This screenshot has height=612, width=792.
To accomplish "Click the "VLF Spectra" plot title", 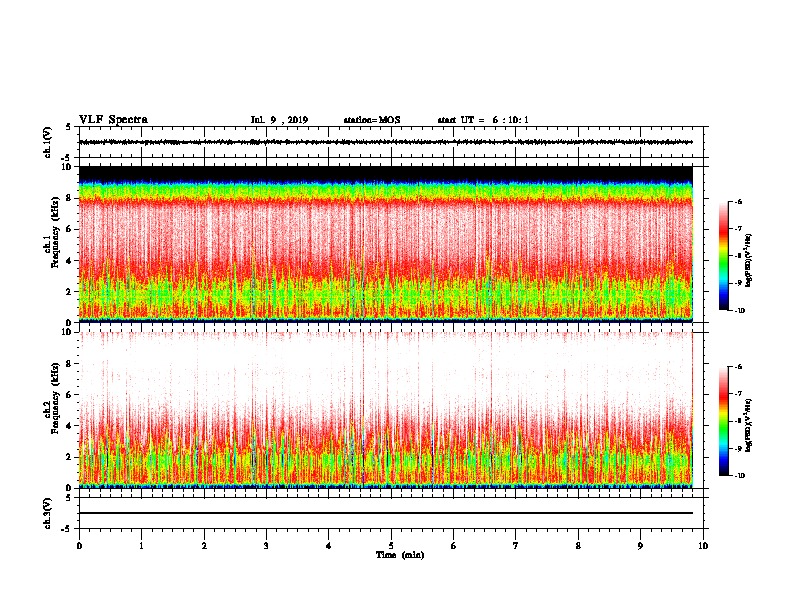I will (113, 120).
